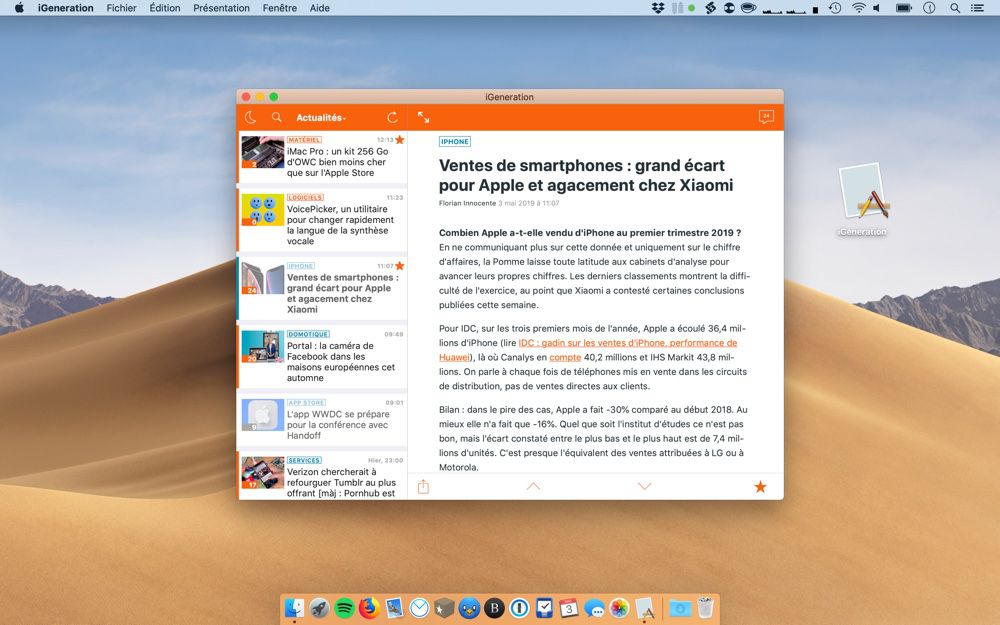This screenshot has height=625, width=1000.
Task: Open the Wi-Fi status menu
Action: pyautogui.click(x=859, y=8)
